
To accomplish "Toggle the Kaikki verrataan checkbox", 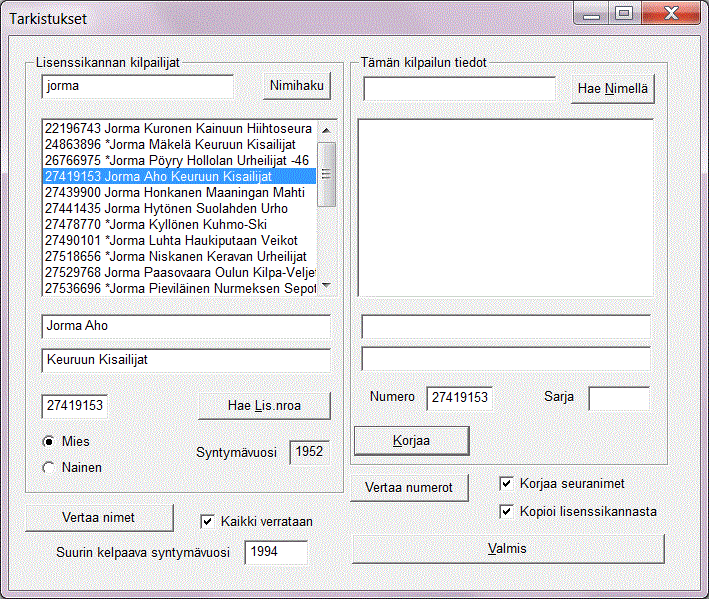I will click(x=208, y=521).
